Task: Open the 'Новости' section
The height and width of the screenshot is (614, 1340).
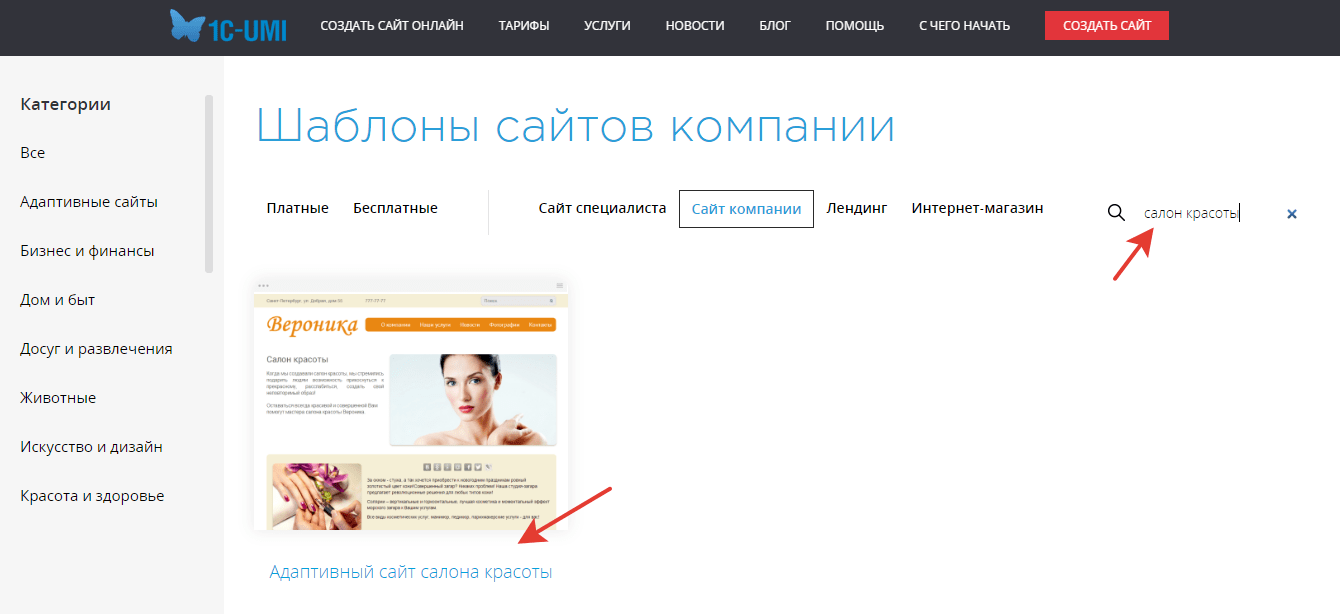Action: click(695, 26)
